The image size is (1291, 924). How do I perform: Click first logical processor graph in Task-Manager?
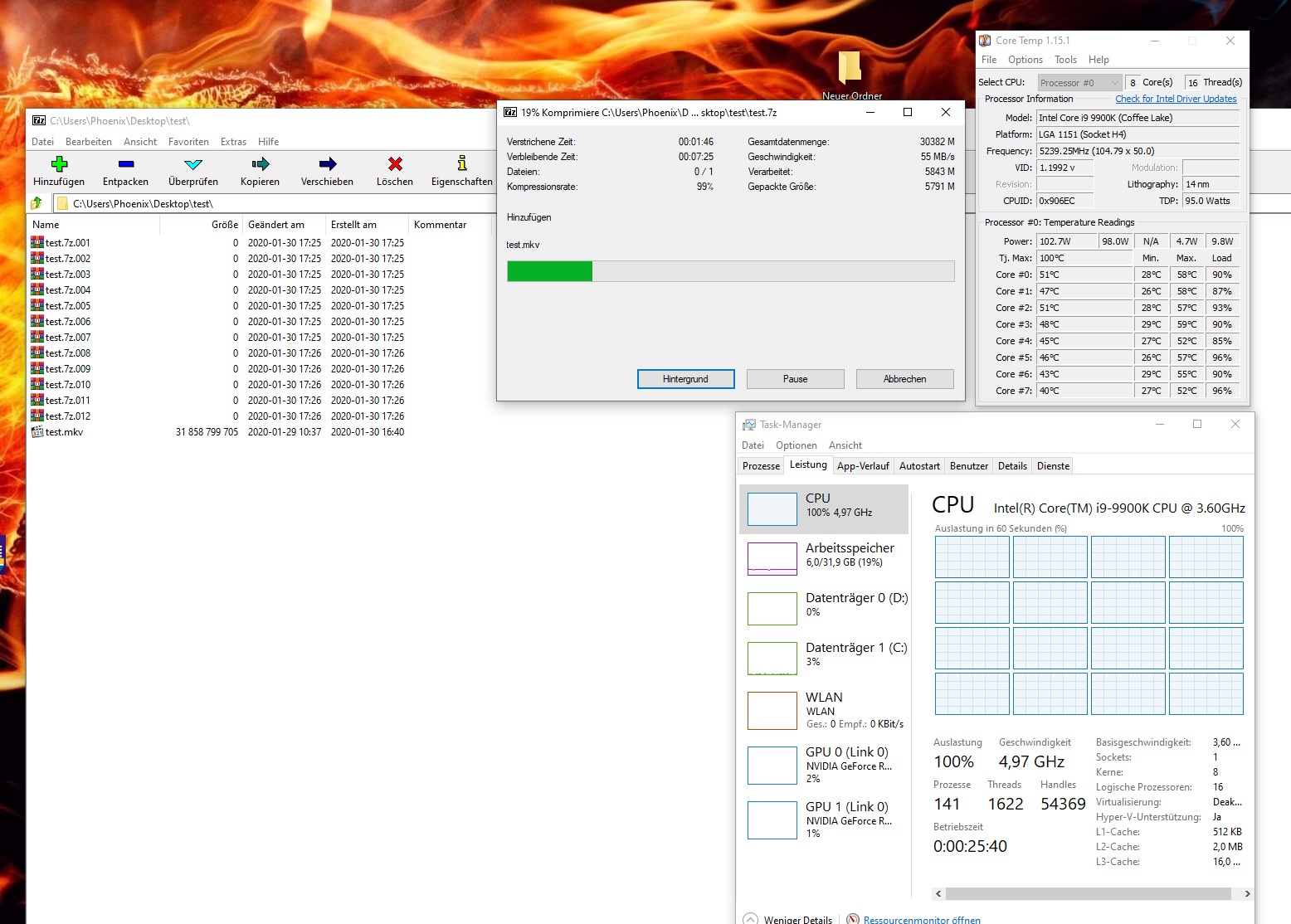coord(972,557)
